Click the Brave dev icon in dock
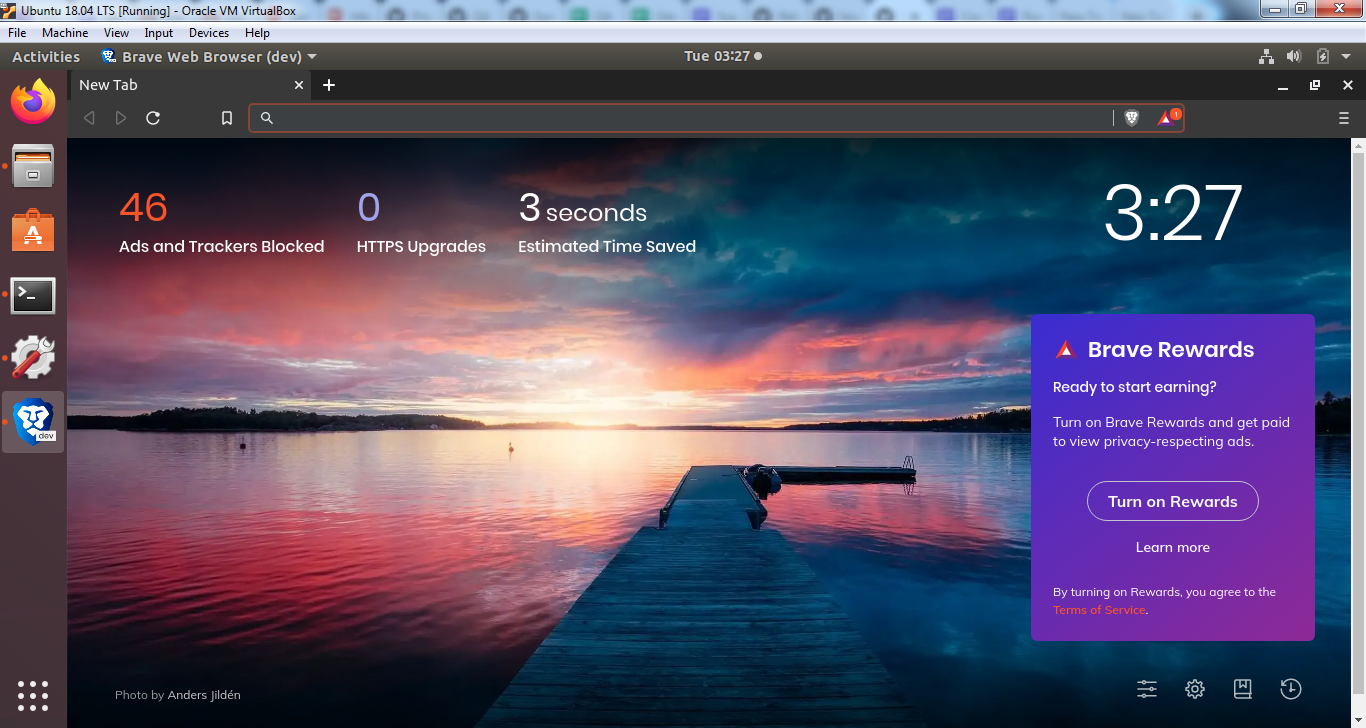1366x728 pixels. [x=34, y=421]
